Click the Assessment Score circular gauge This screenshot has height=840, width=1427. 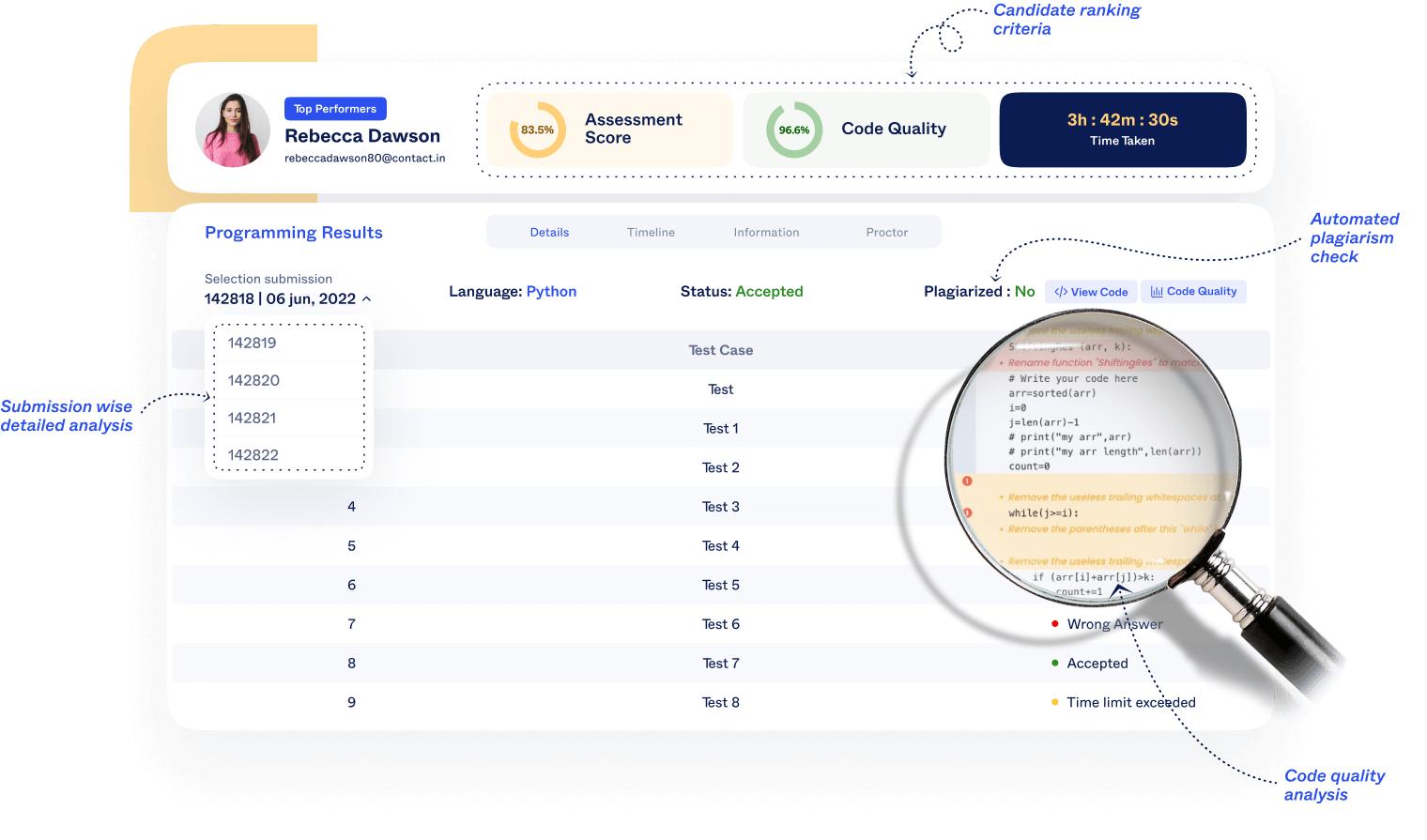tap(536, 130)
